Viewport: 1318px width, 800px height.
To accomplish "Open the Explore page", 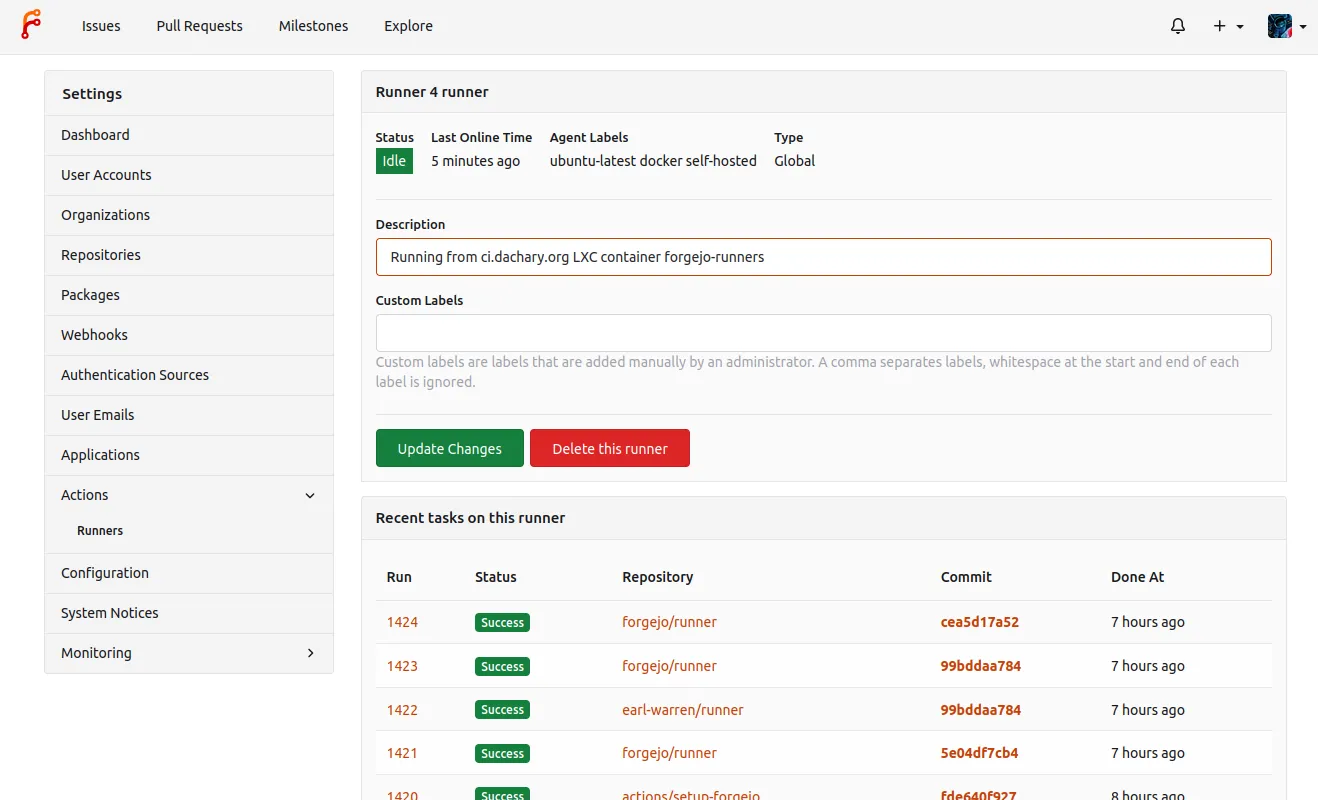I will point(408,26).
